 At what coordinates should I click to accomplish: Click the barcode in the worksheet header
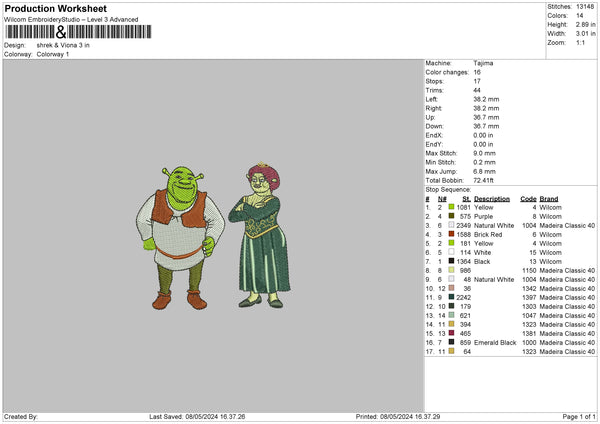[x=77, y=32]
